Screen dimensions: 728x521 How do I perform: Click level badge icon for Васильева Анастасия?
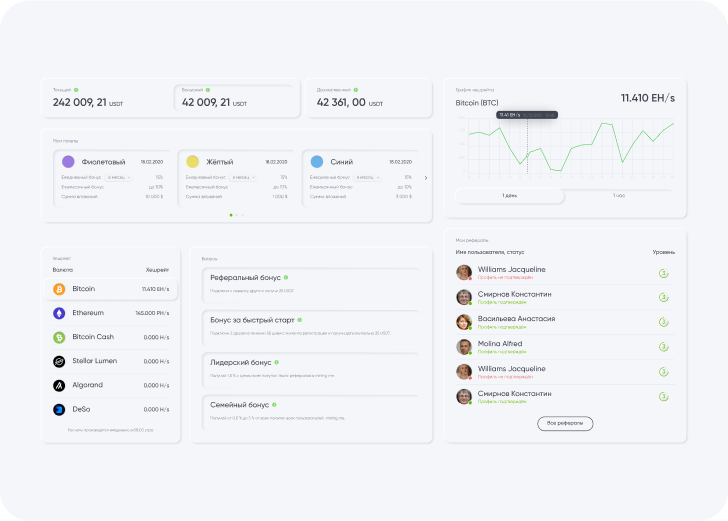664,322
